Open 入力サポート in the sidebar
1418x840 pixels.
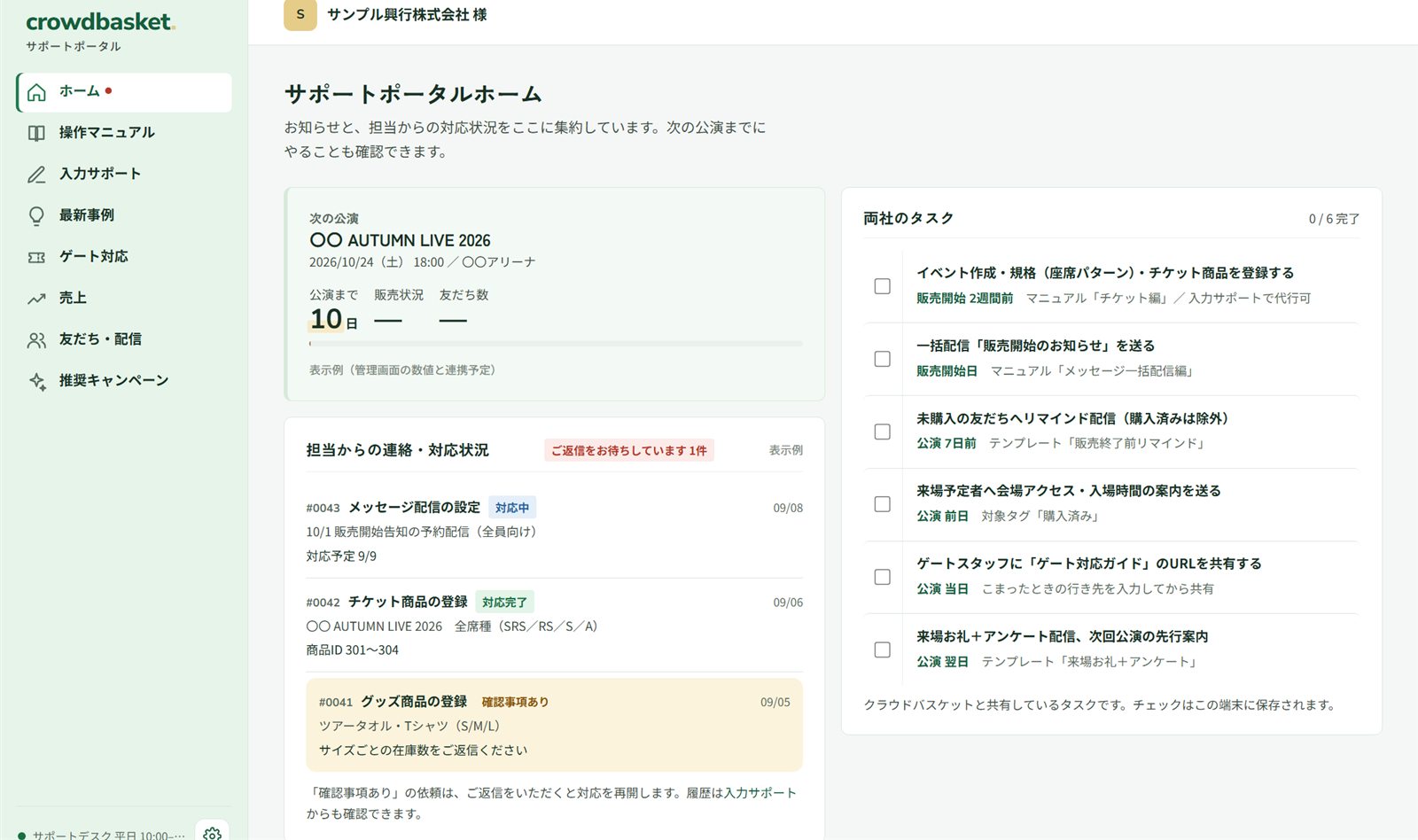(124, 175)
